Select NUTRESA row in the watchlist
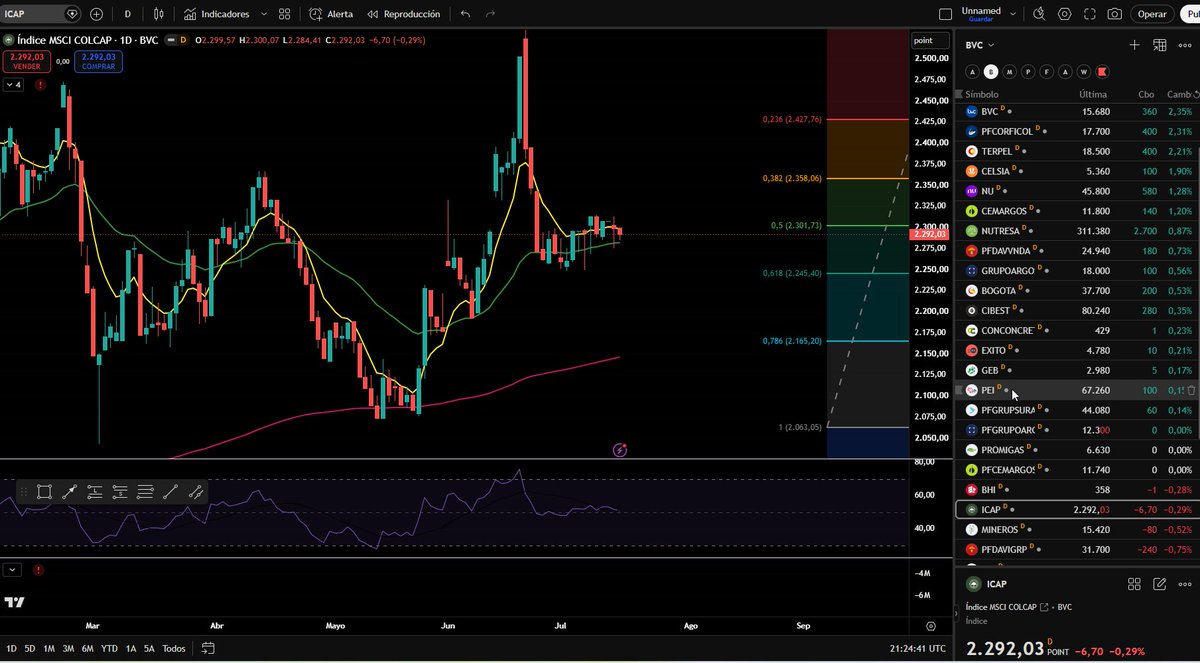This screenshot has height=663, width=1200. click(x=1078, y=231)
